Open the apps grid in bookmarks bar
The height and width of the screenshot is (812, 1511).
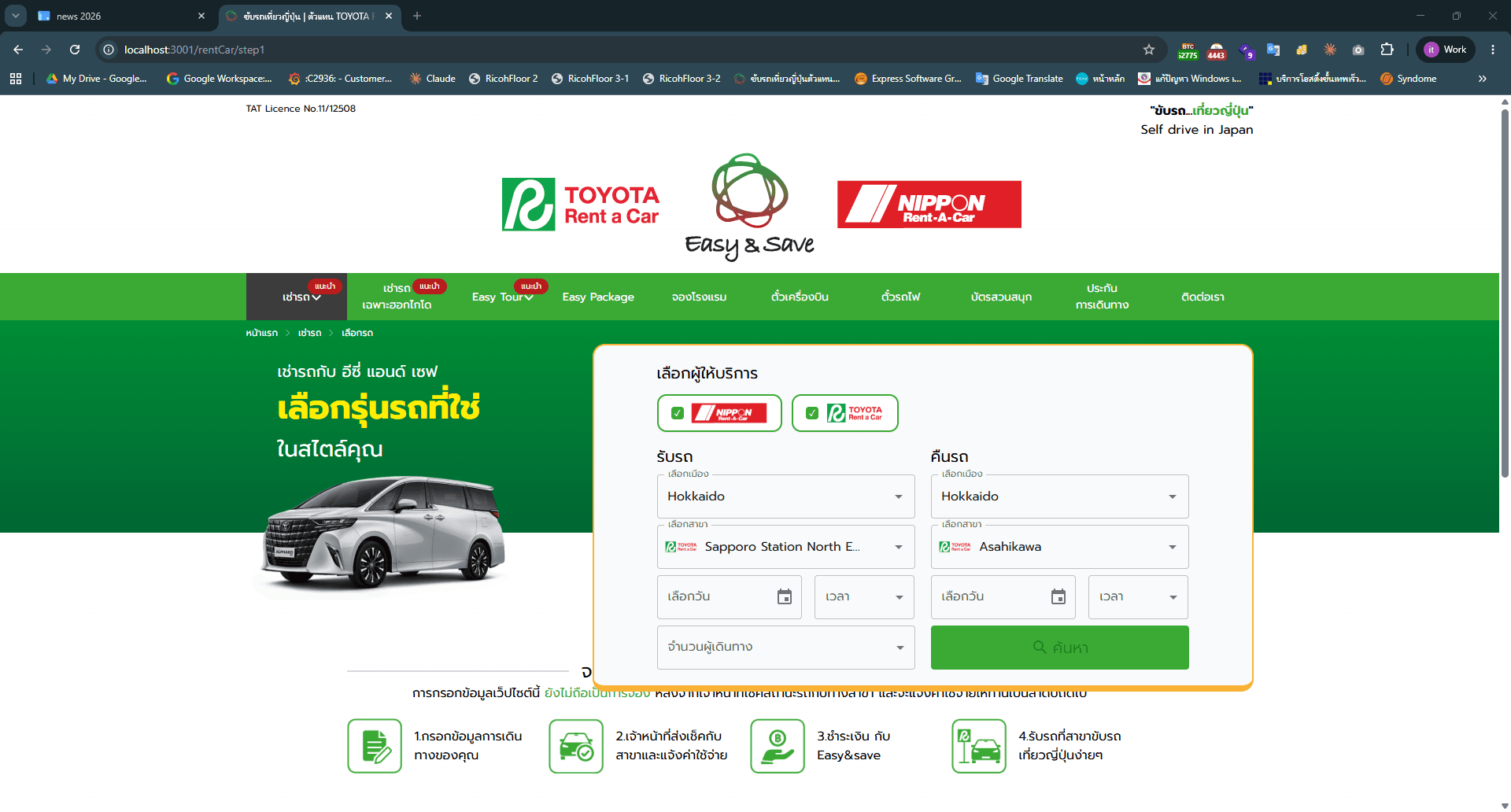16,79
